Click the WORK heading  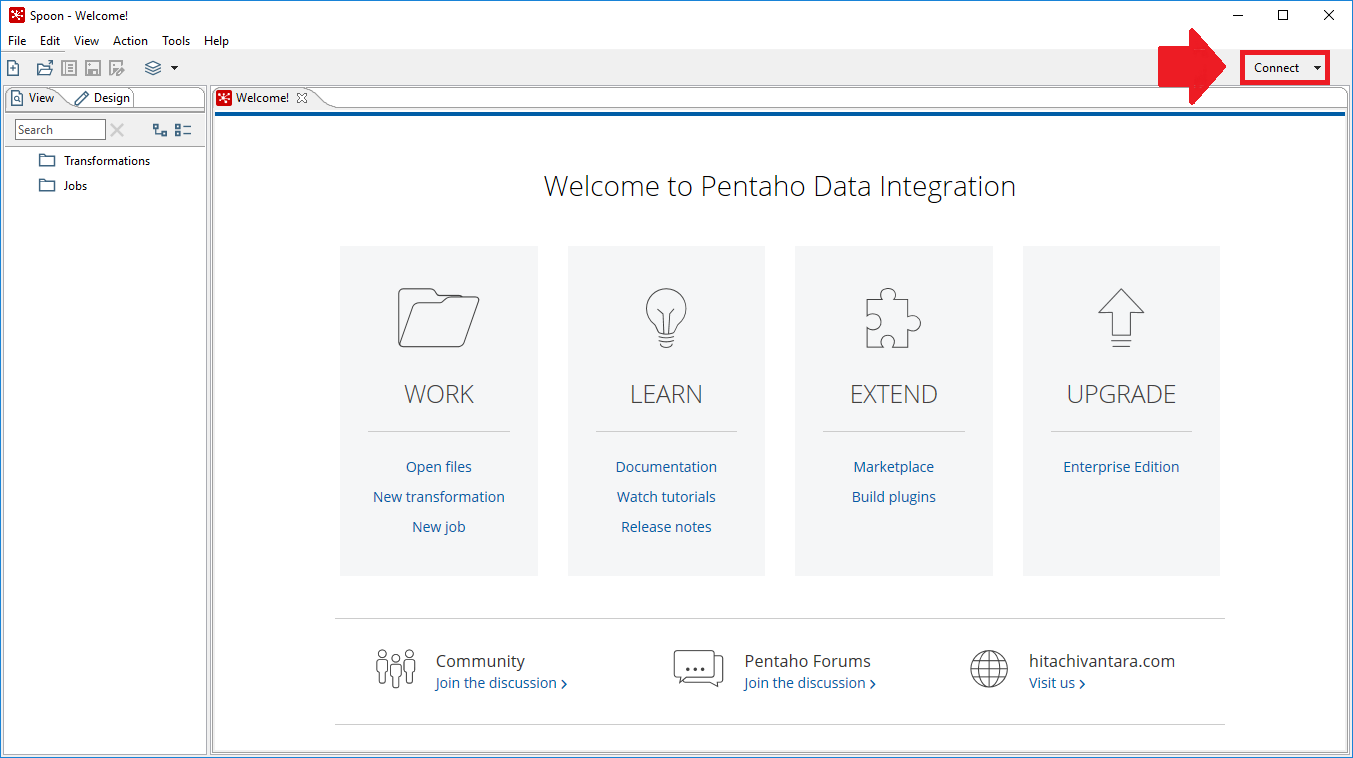(439, 394)
